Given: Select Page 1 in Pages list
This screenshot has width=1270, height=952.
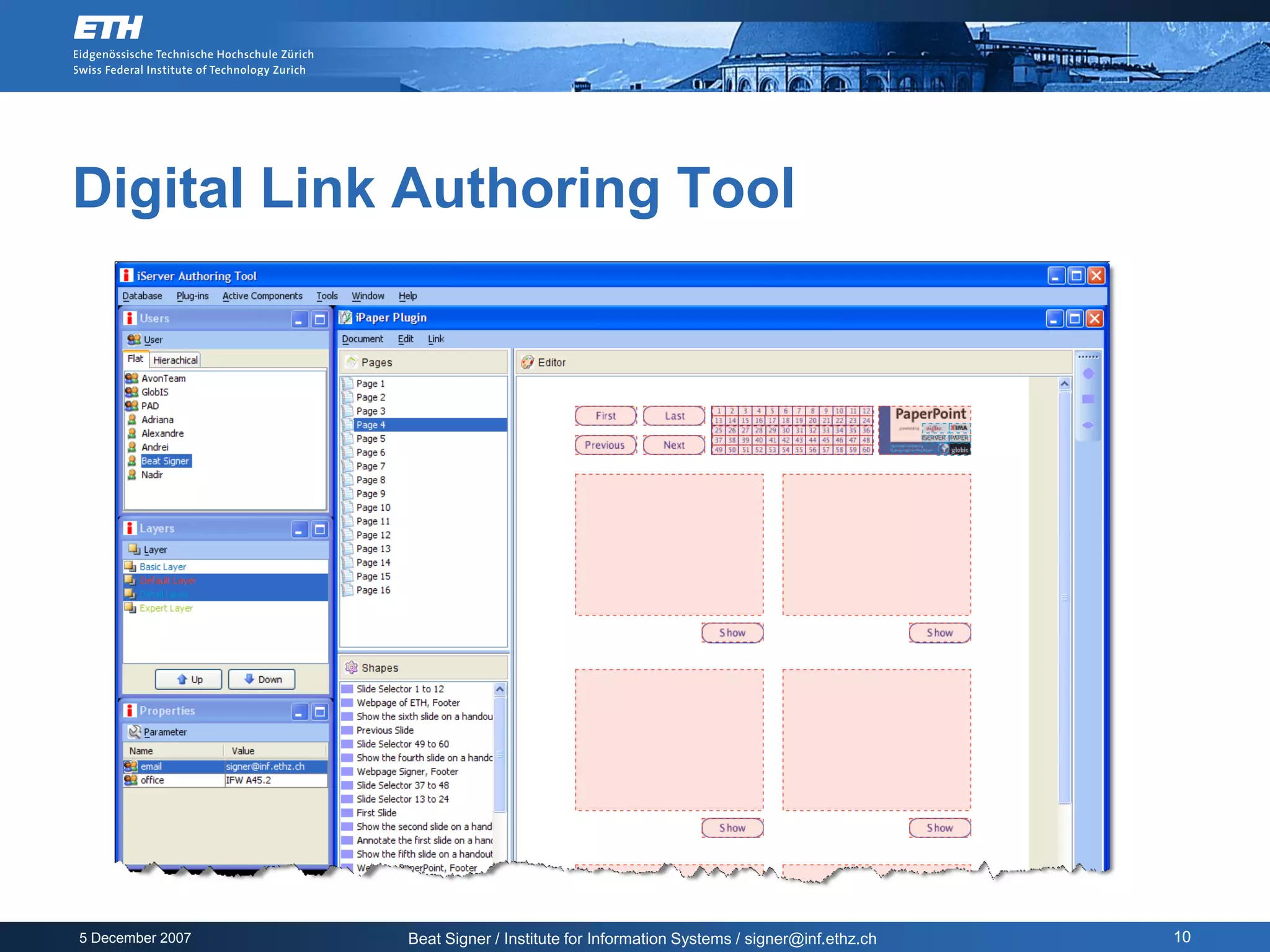Looking at the screenshot, I should point(370,384).
